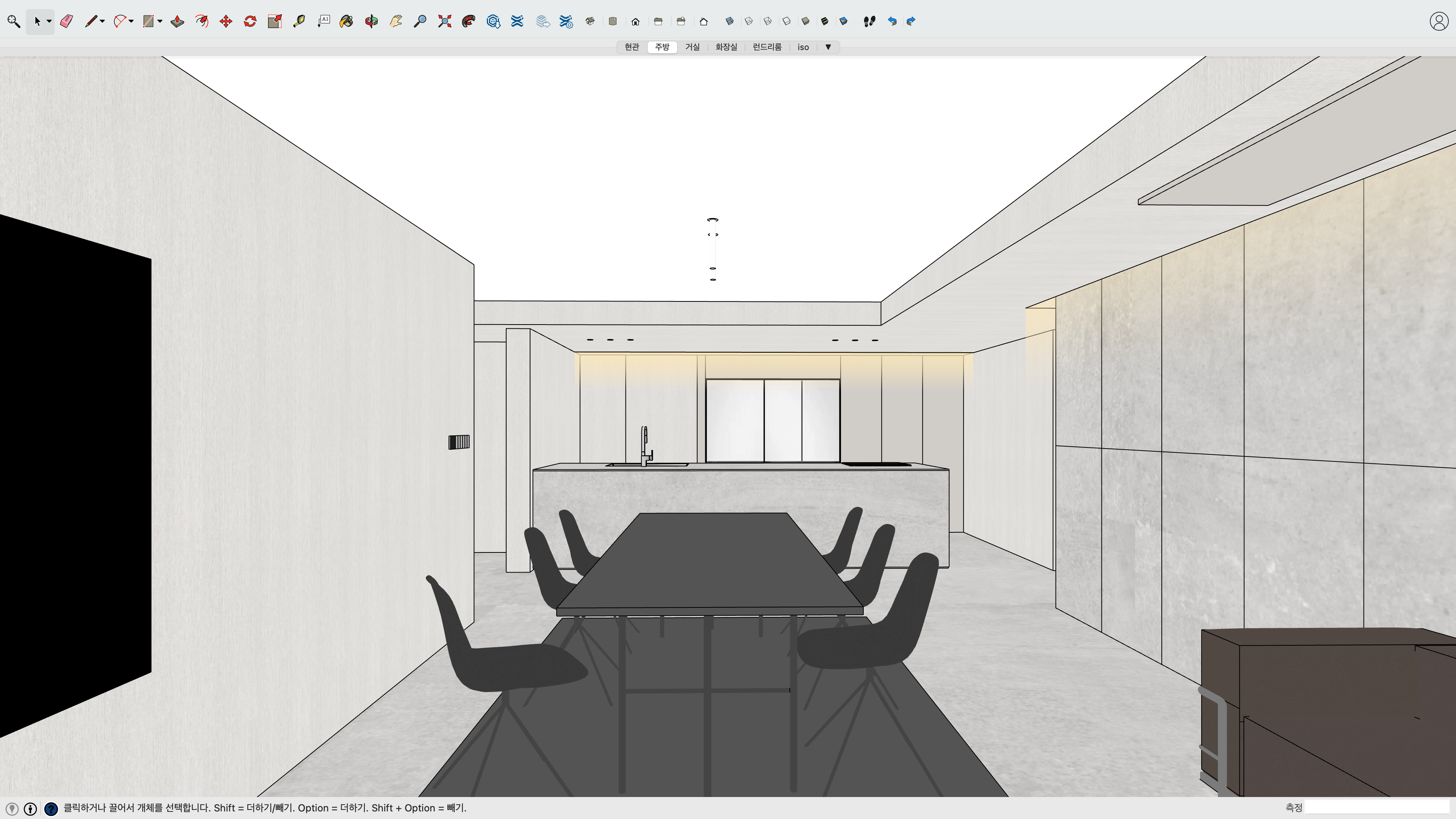Pick the Tape Measure tool

click(x=300, y=22)
